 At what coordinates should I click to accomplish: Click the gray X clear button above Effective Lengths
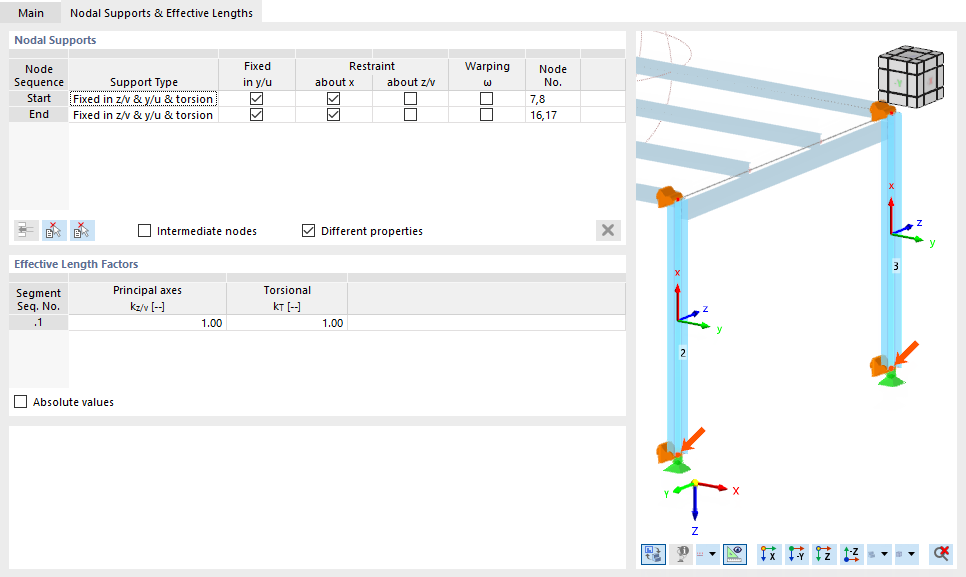pos(607,230)
